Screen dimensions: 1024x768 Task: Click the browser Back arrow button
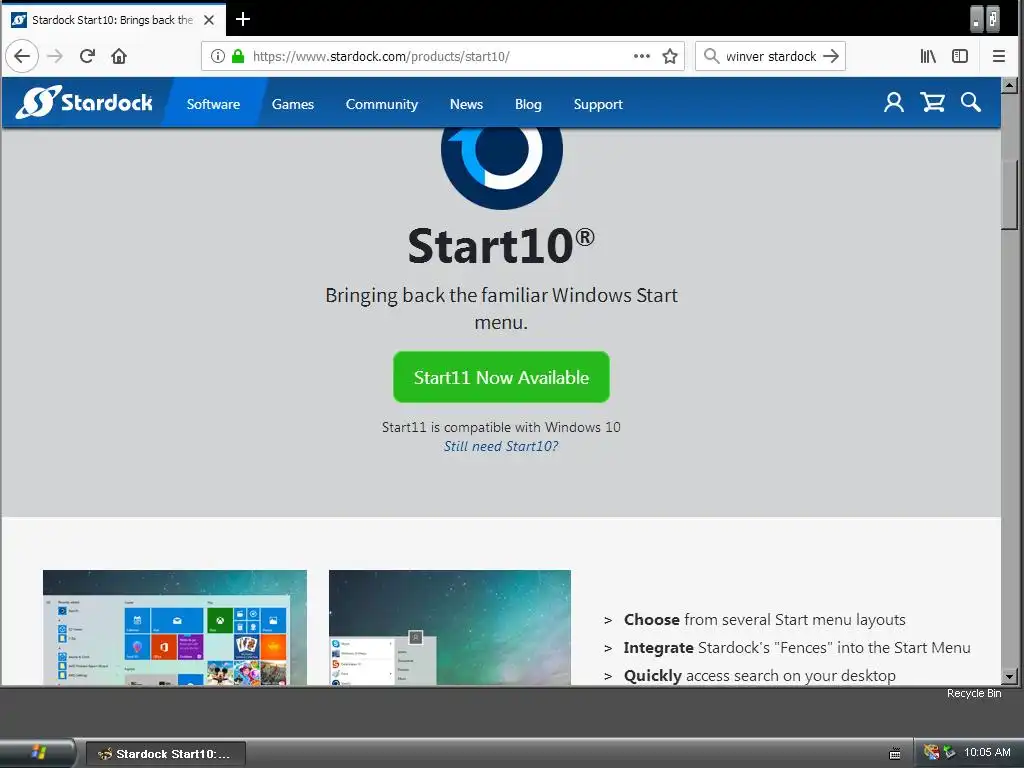click(x=22, y=56)
